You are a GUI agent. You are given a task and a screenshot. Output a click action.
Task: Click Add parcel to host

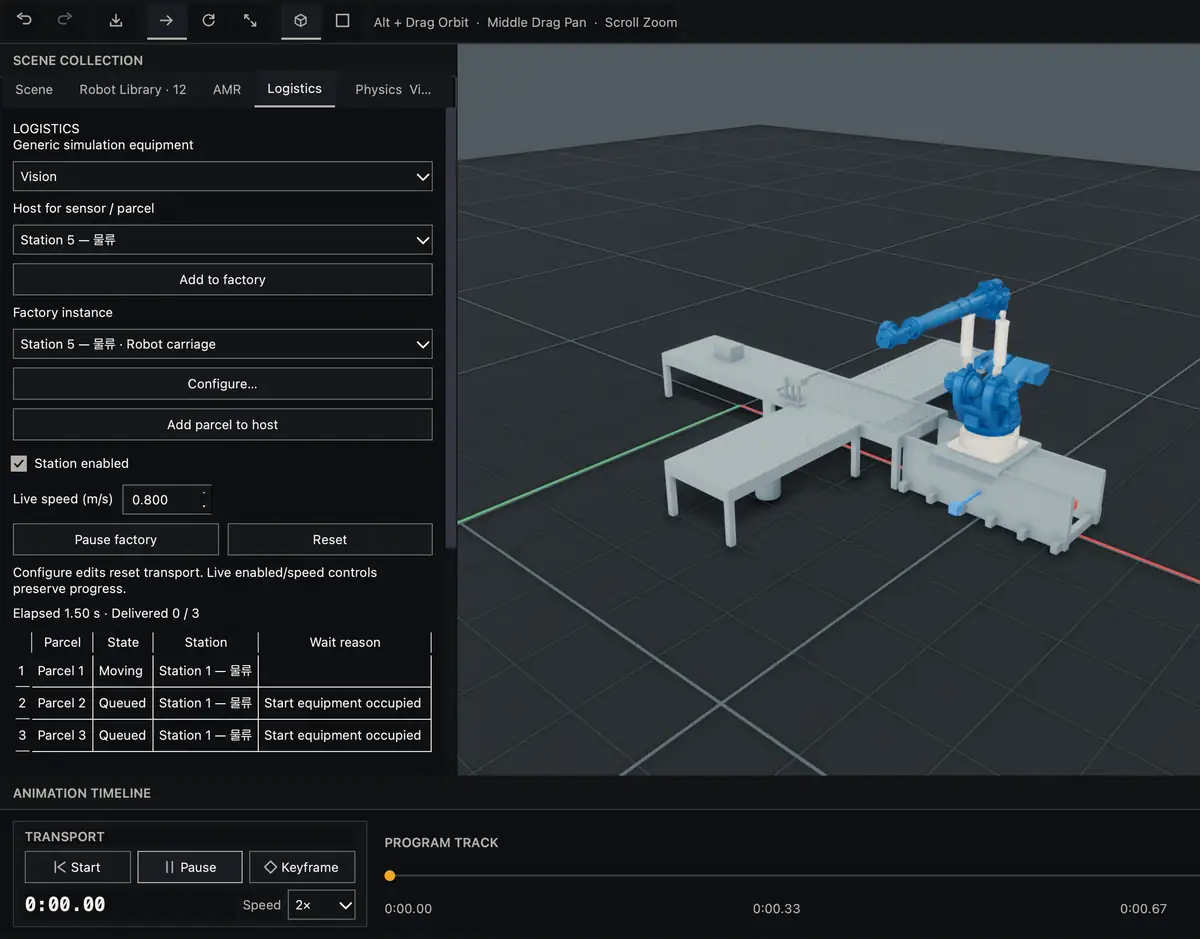pyautogui.click(x=222, y=425)
